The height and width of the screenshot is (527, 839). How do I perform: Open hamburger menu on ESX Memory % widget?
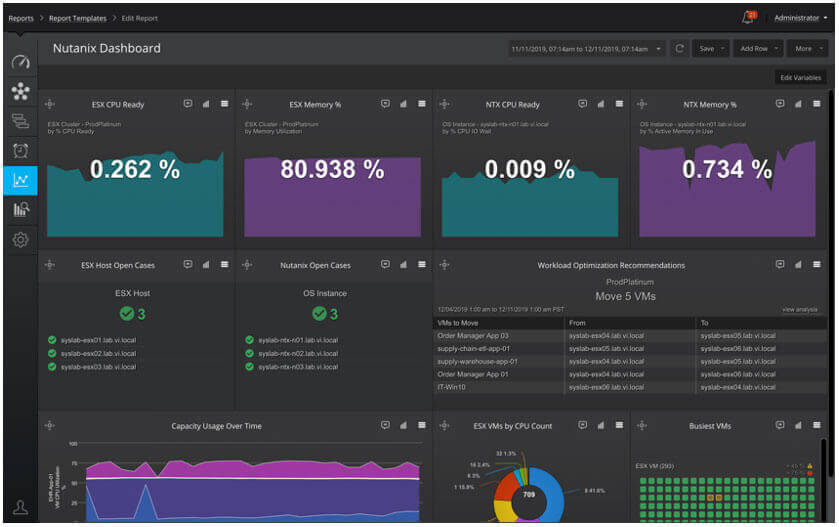422,103
